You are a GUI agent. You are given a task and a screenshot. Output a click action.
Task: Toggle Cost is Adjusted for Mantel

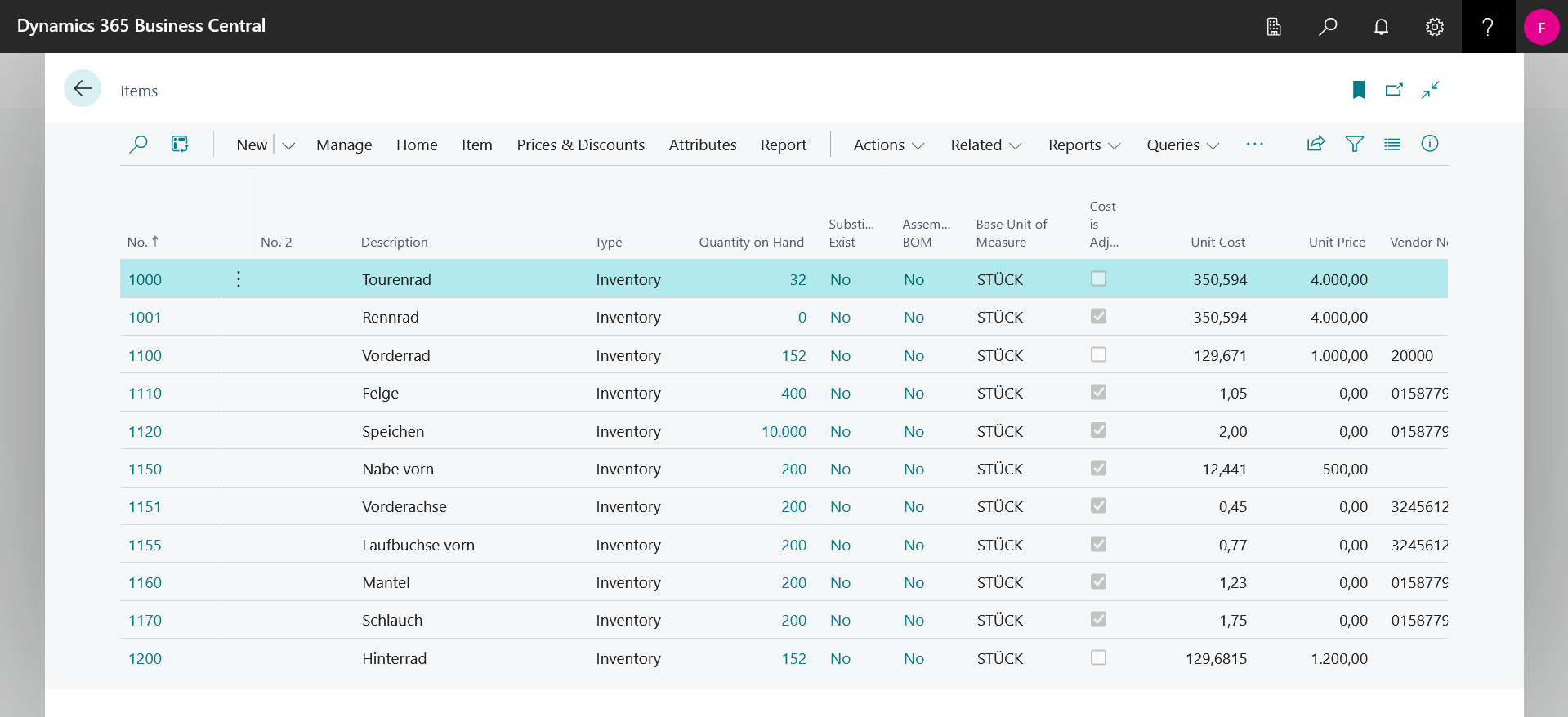coord(1098,581)
